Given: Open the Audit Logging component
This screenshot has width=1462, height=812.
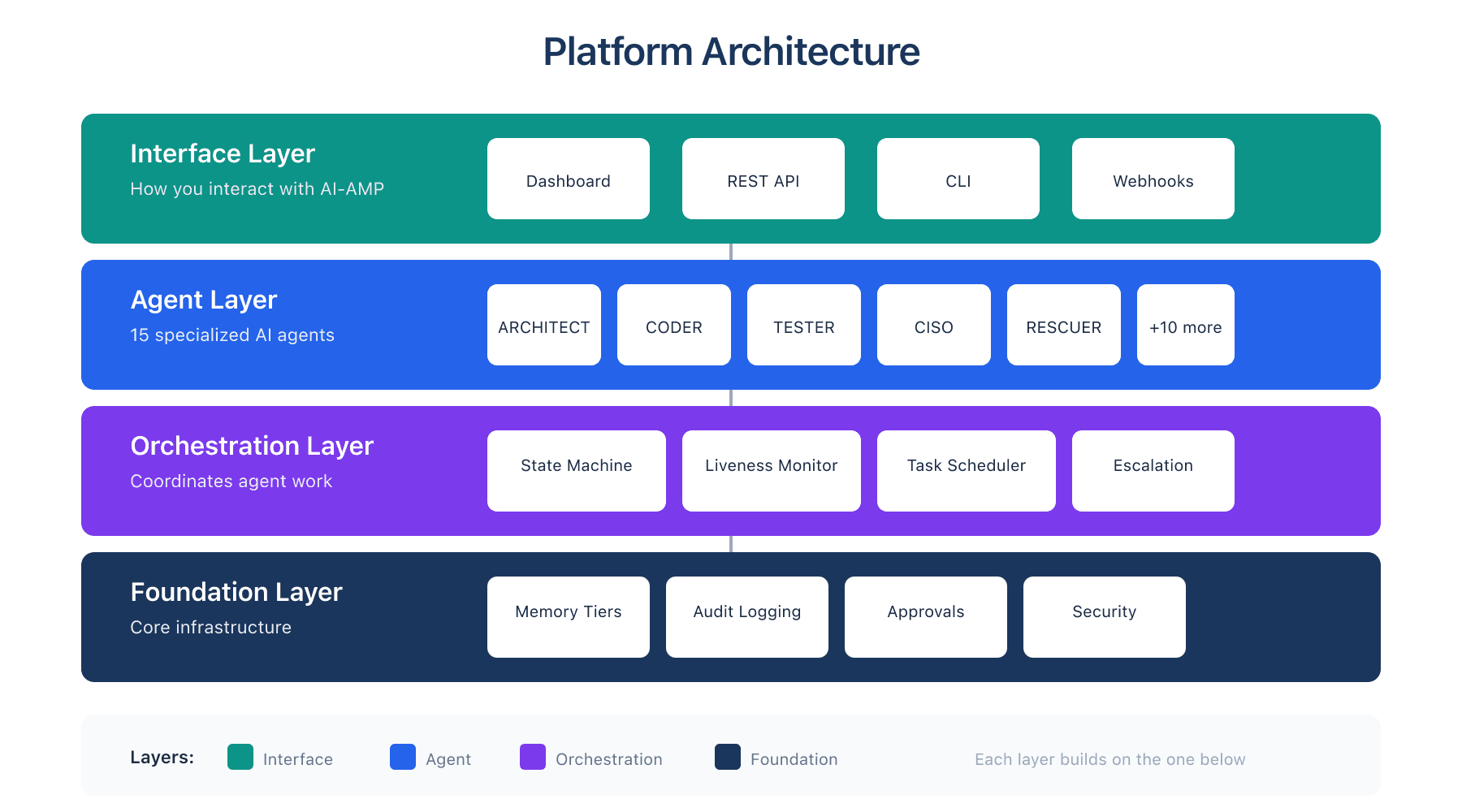Looking at the screenshot, I should (746, 616).
